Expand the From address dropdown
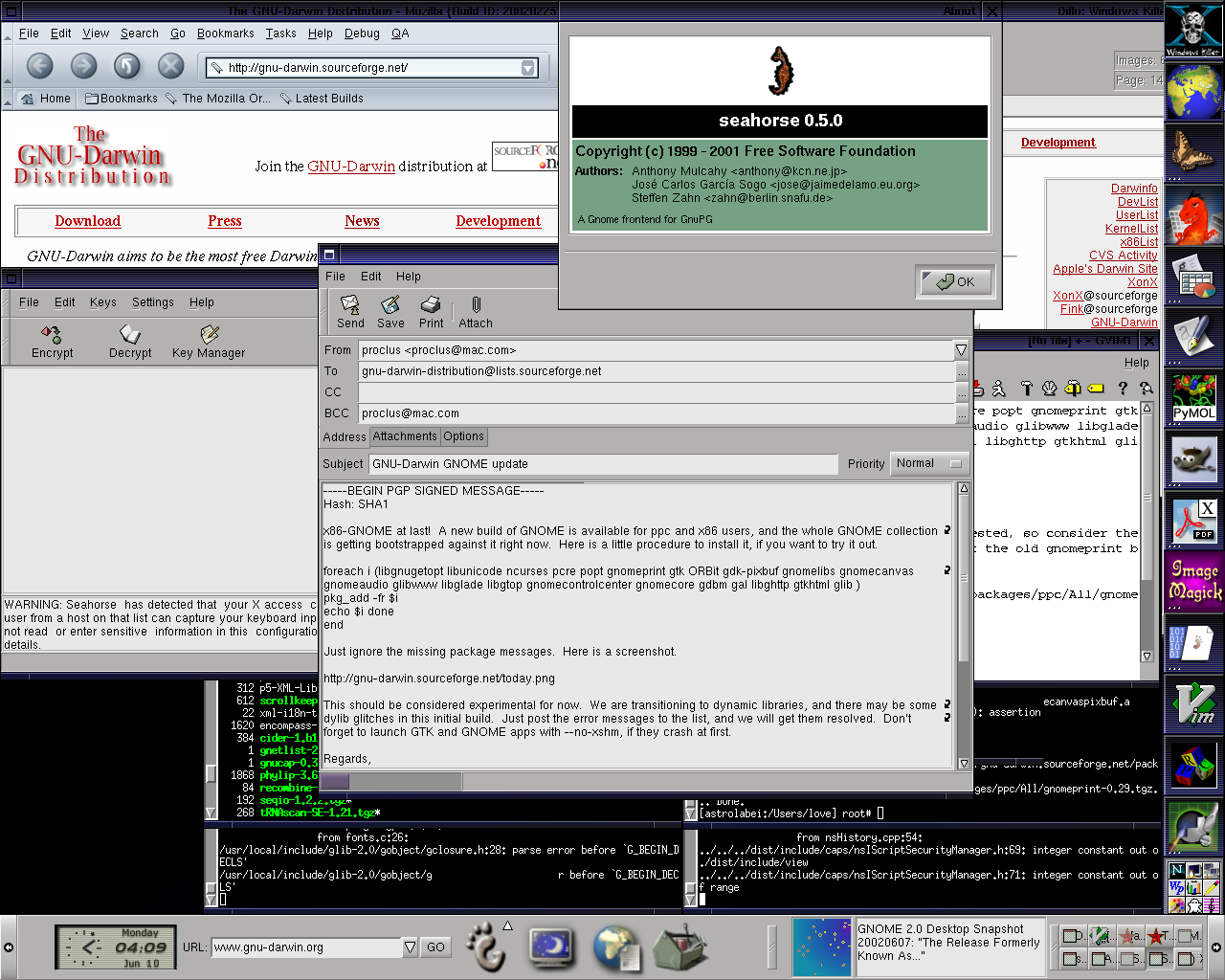 click(961, 350)
